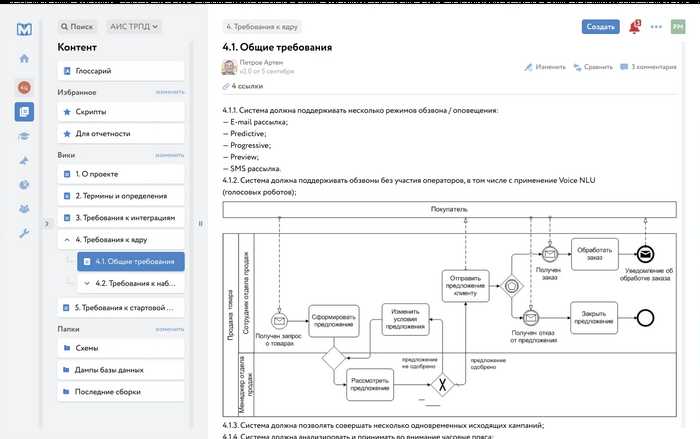Select the 4.1. Общие требования subpage
This screenshot has width=700, height=439.
click(131, 262)
